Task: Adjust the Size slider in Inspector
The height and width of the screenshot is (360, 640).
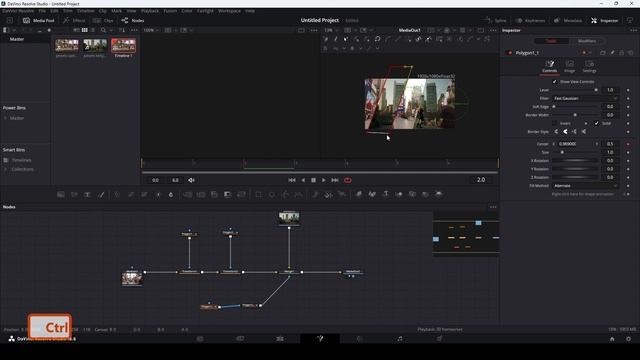Action: tap(576, 152)
